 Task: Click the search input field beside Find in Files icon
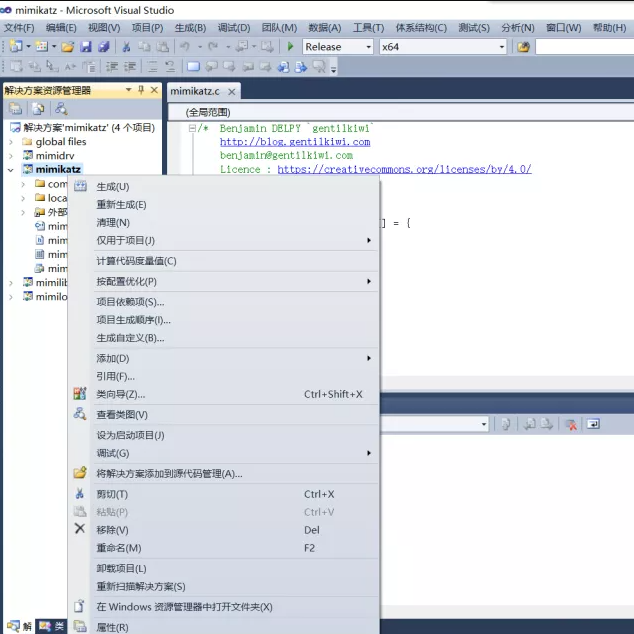point(585,47)
